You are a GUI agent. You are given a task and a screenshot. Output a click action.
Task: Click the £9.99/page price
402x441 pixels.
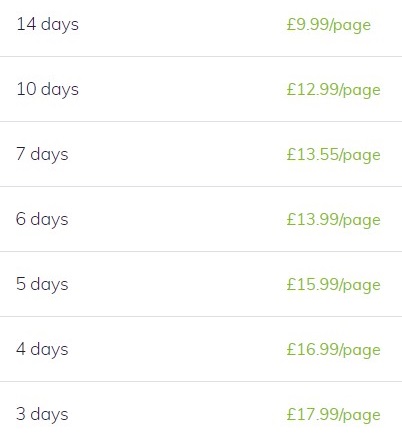329,25
